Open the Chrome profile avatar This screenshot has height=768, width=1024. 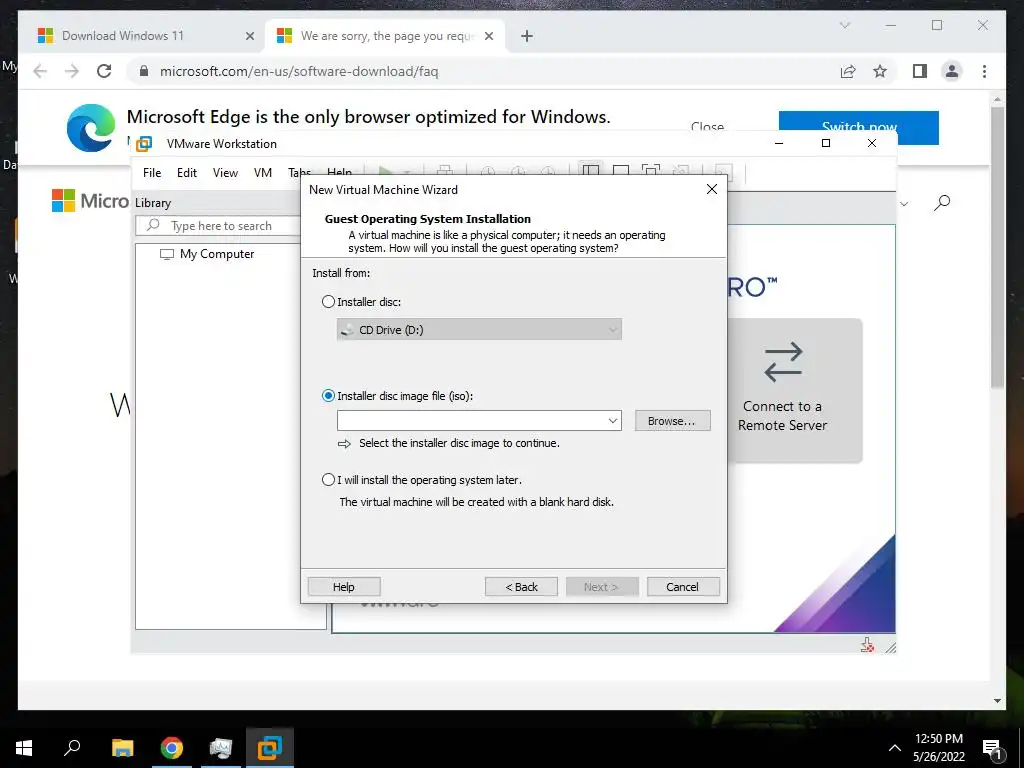(x=952, y=71)
